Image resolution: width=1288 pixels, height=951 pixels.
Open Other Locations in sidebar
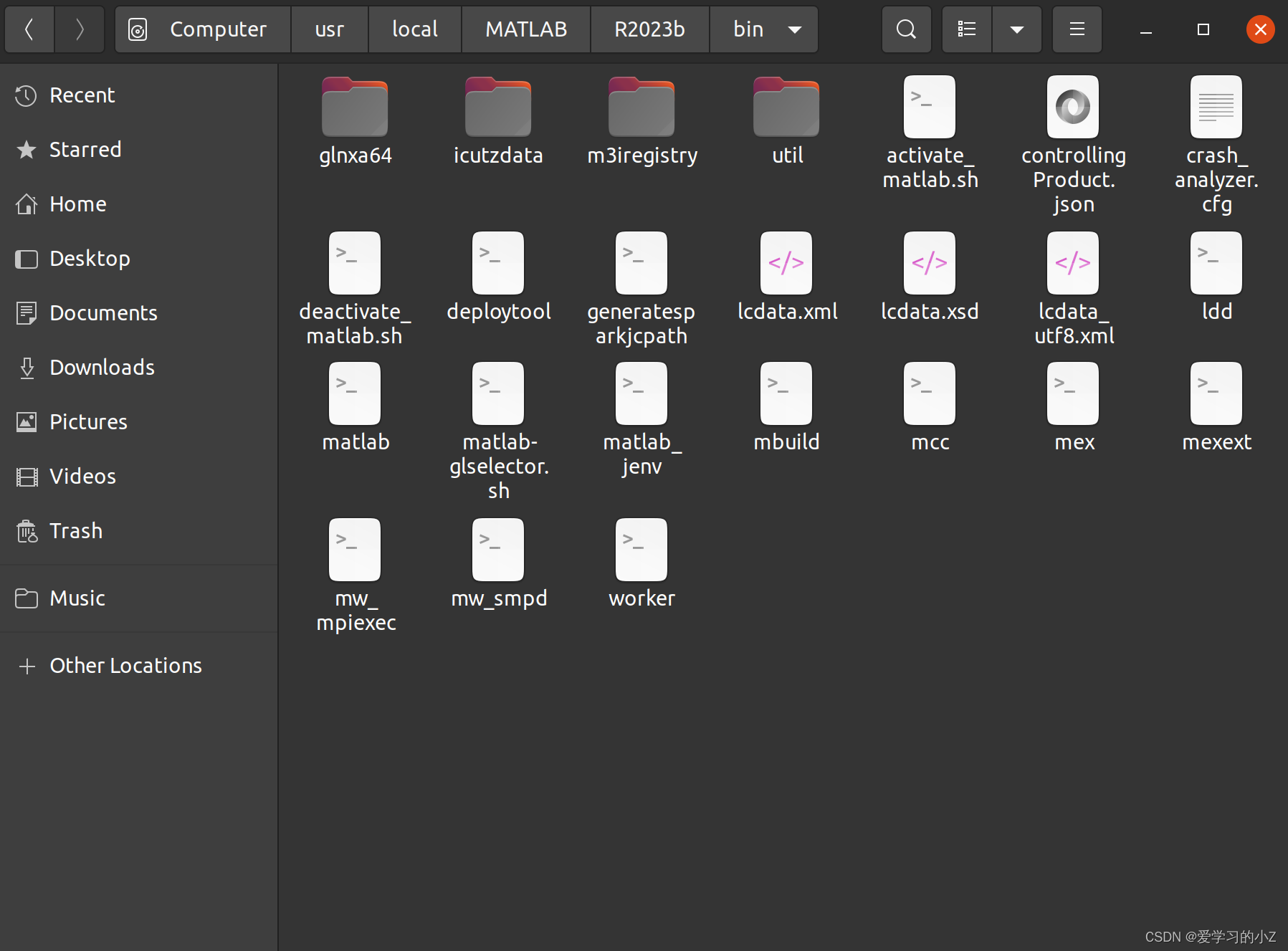pyautogui.click(x=139, y=666)
